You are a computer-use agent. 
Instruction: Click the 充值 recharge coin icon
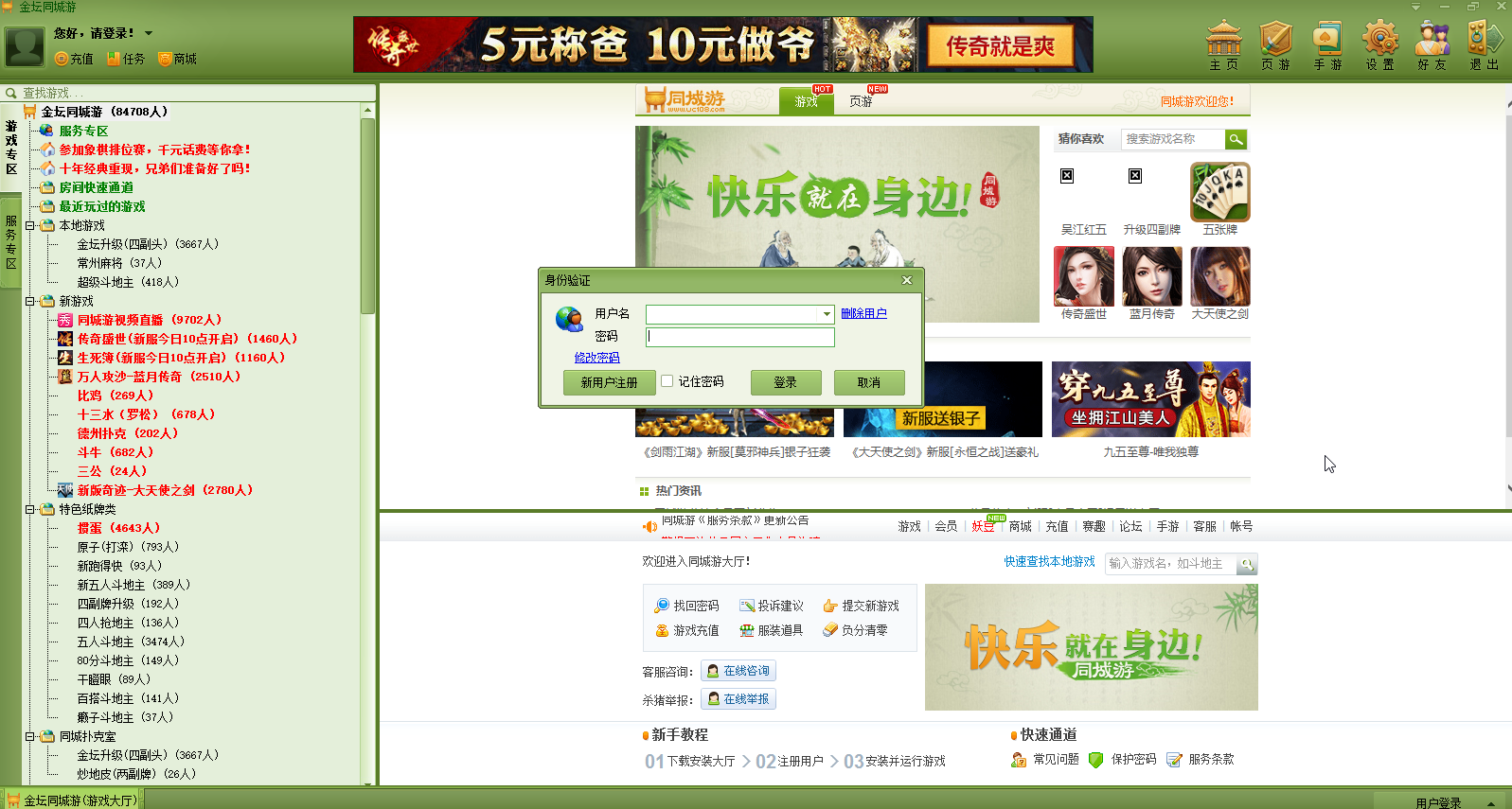pos(62,59)
